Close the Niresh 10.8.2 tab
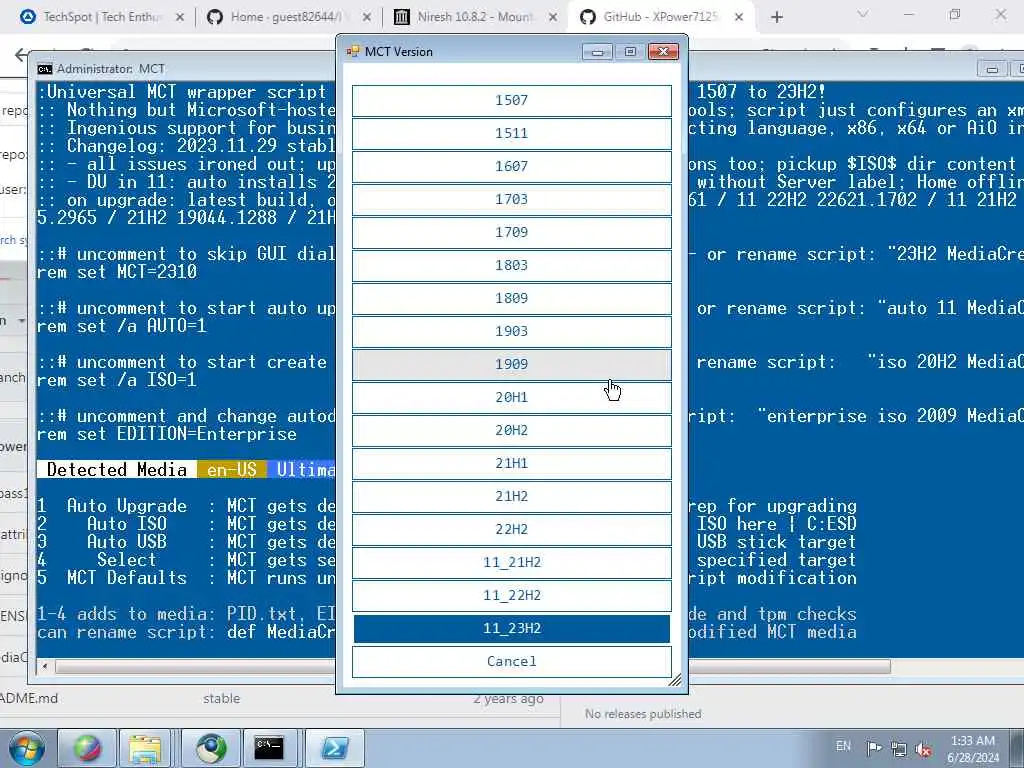Viewport: 1024px width, 768px height. 553,17
